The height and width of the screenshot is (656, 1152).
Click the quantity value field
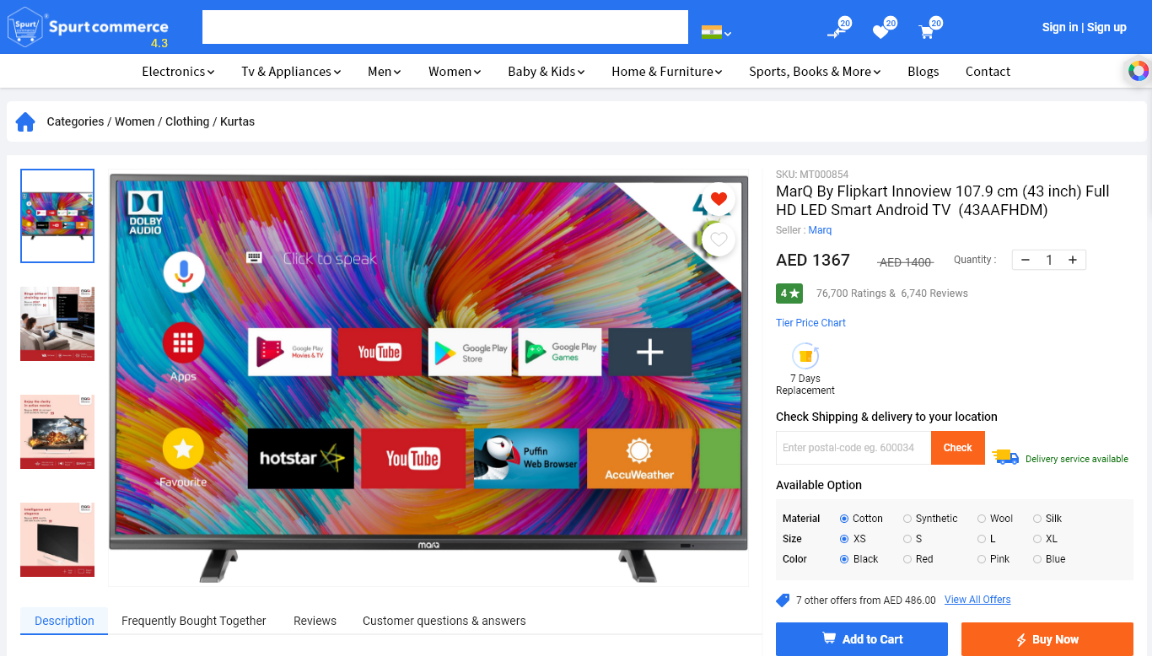pos(1049,260)
